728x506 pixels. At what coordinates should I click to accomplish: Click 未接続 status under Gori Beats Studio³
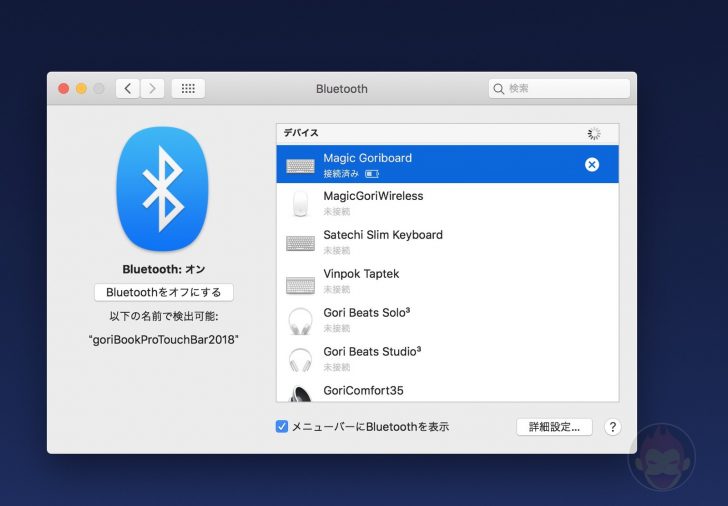[x=337, y=368]
